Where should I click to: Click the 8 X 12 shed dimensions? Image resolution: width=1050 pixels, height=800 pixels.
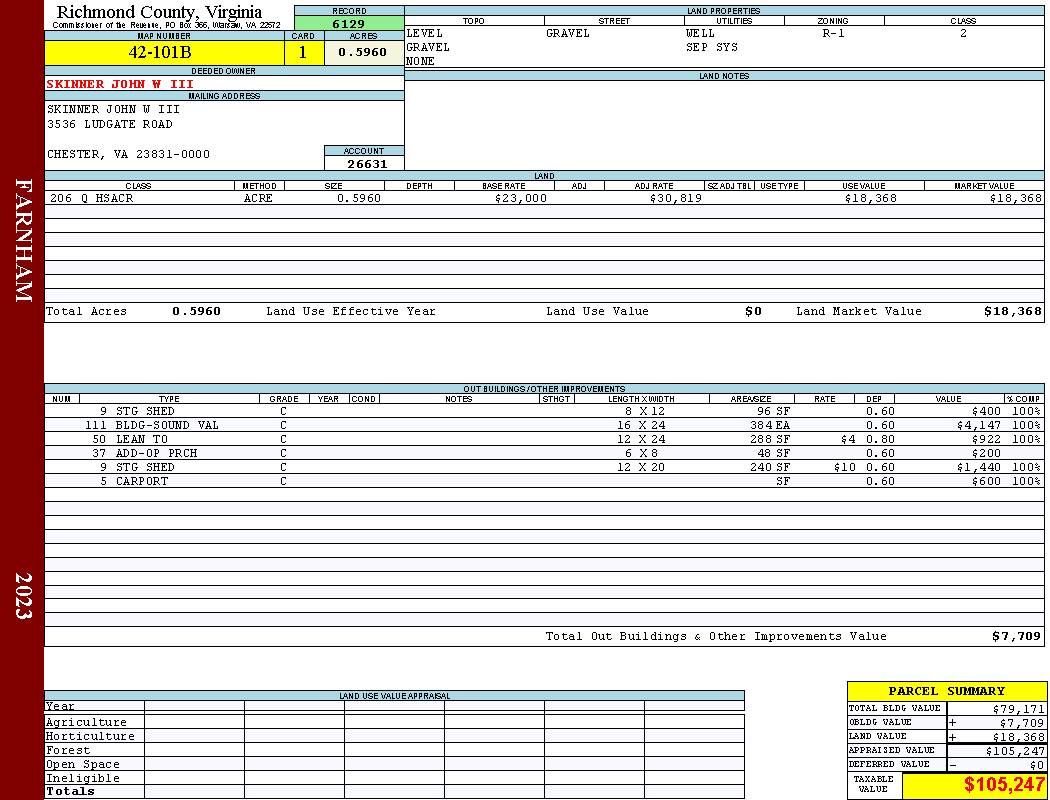(x=645, y=411)
